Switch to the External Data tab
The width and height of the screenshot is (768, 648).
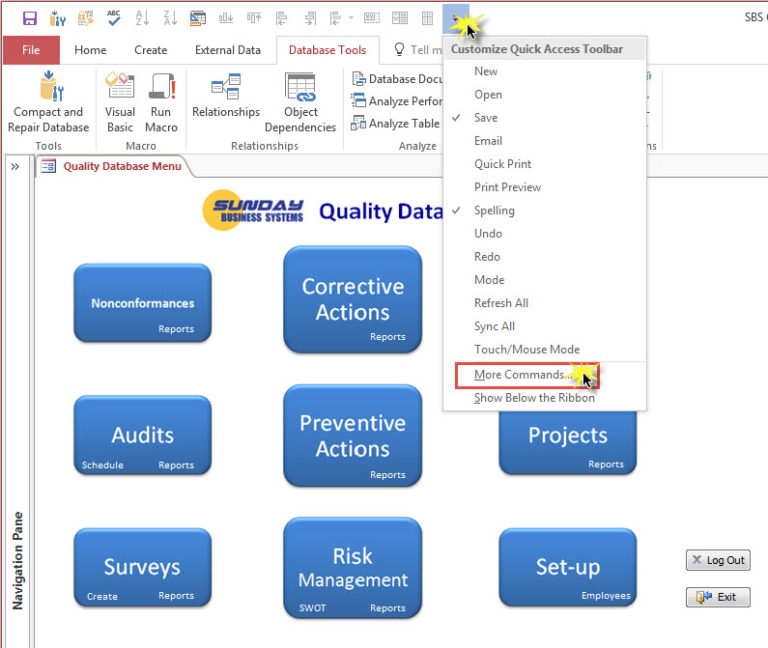(x=227, y=50)
